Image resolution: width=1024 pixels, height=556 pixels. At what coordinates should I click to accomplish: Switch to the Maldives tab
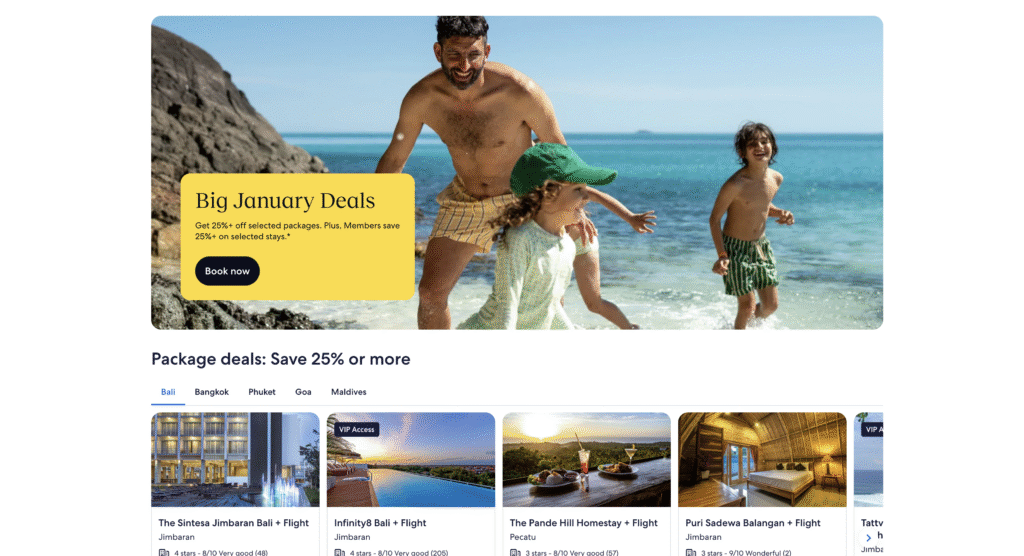pyautogui.click(x=349, y=392)
